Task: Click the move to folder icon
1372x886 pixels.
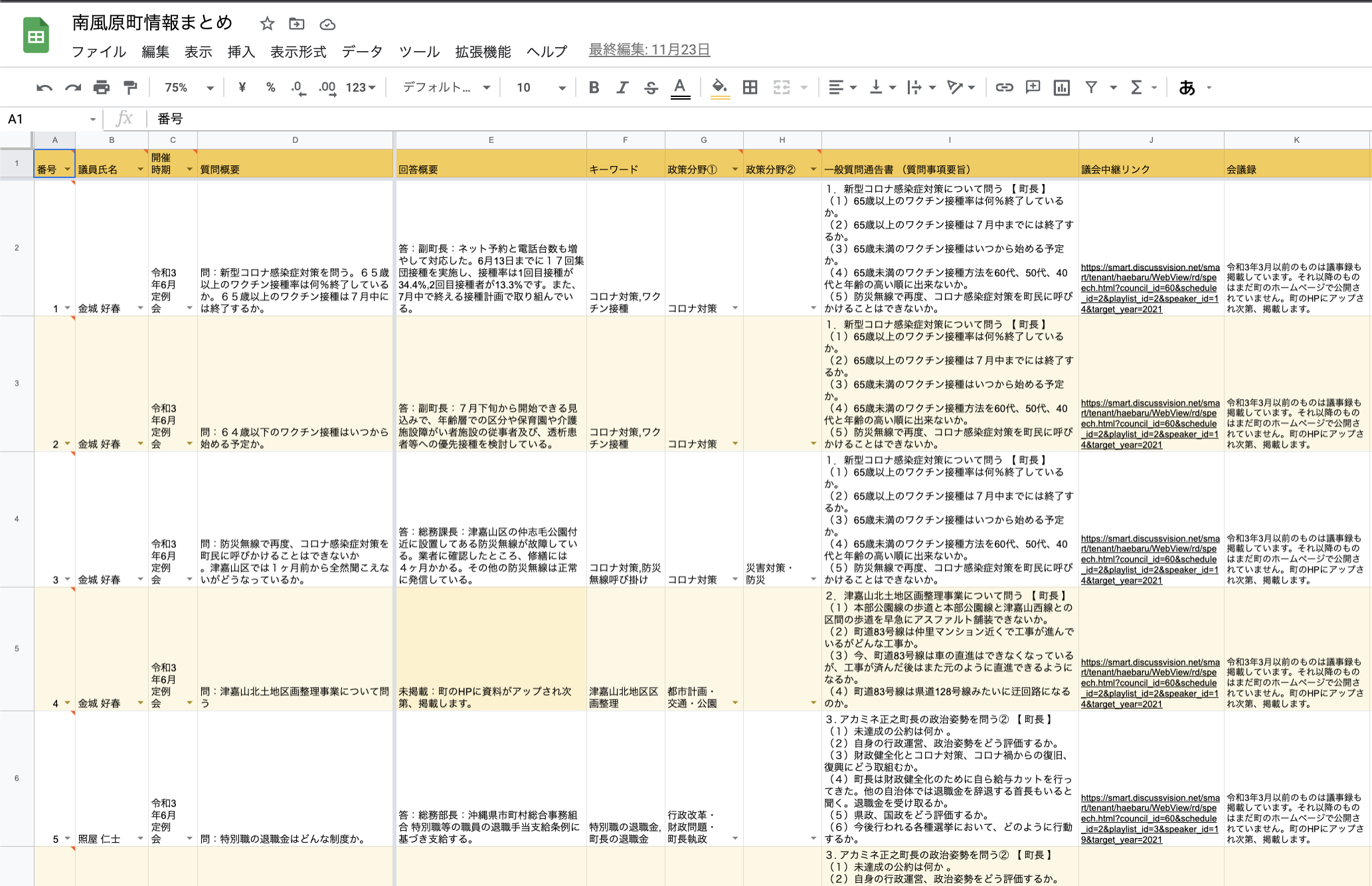Action: point(297,25)
